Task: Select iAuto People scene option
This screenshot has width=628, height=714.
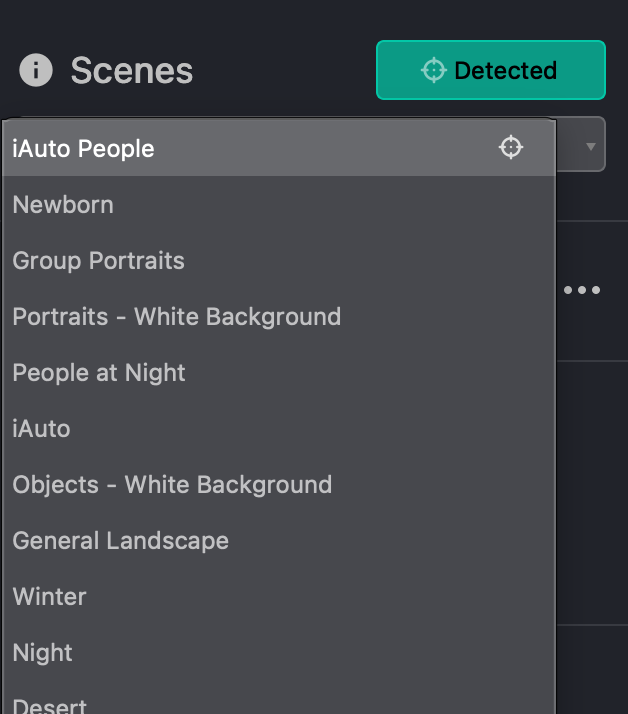Action: pos(84,149)
